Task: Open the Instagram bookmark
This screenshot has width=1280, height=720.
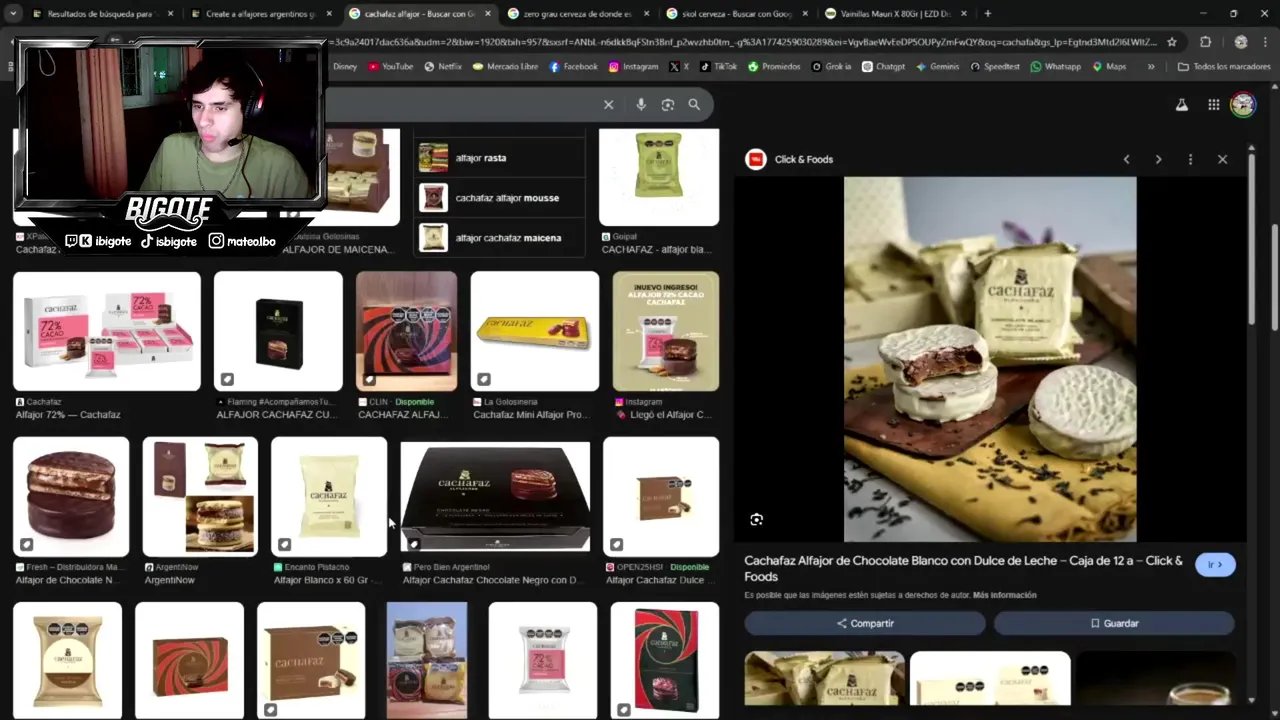Action: tap(633, 67)
